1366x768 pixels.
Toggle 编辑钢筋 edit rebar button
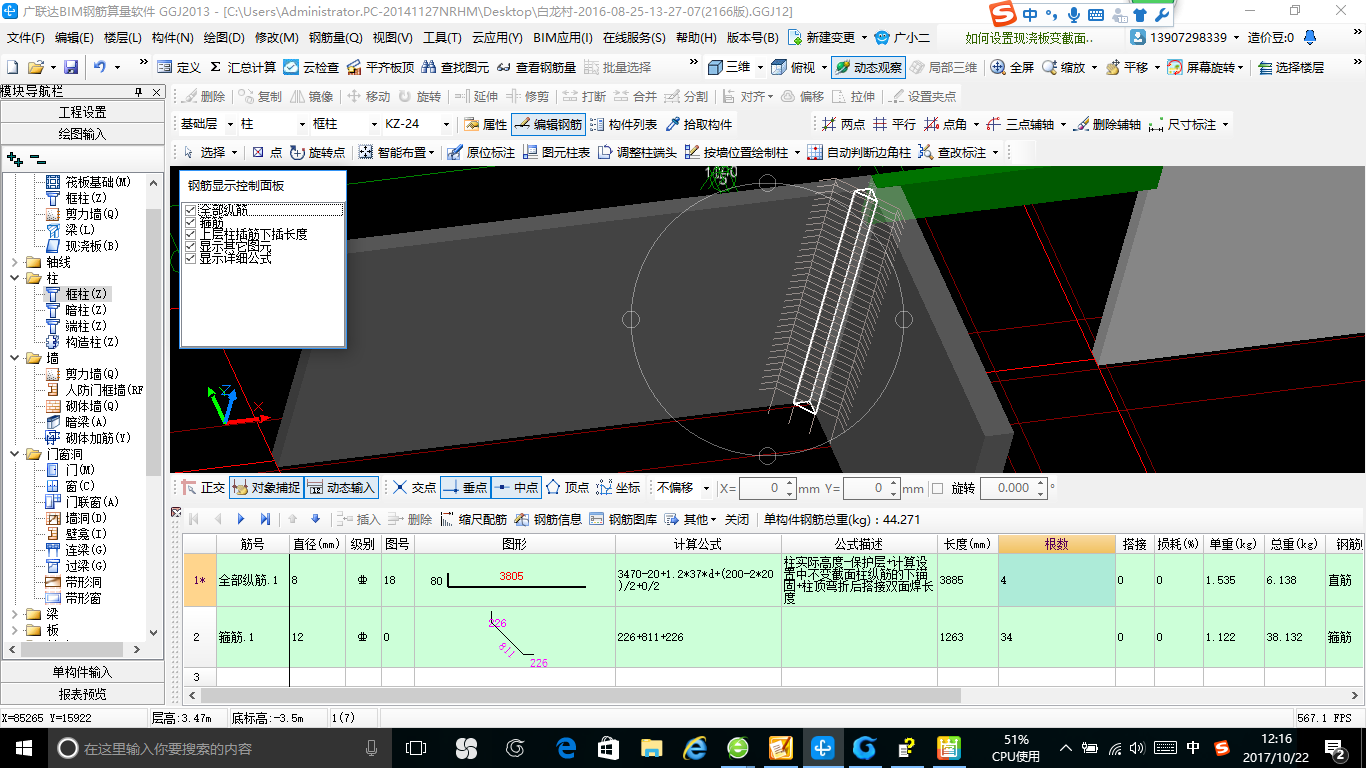pos(548,125)
